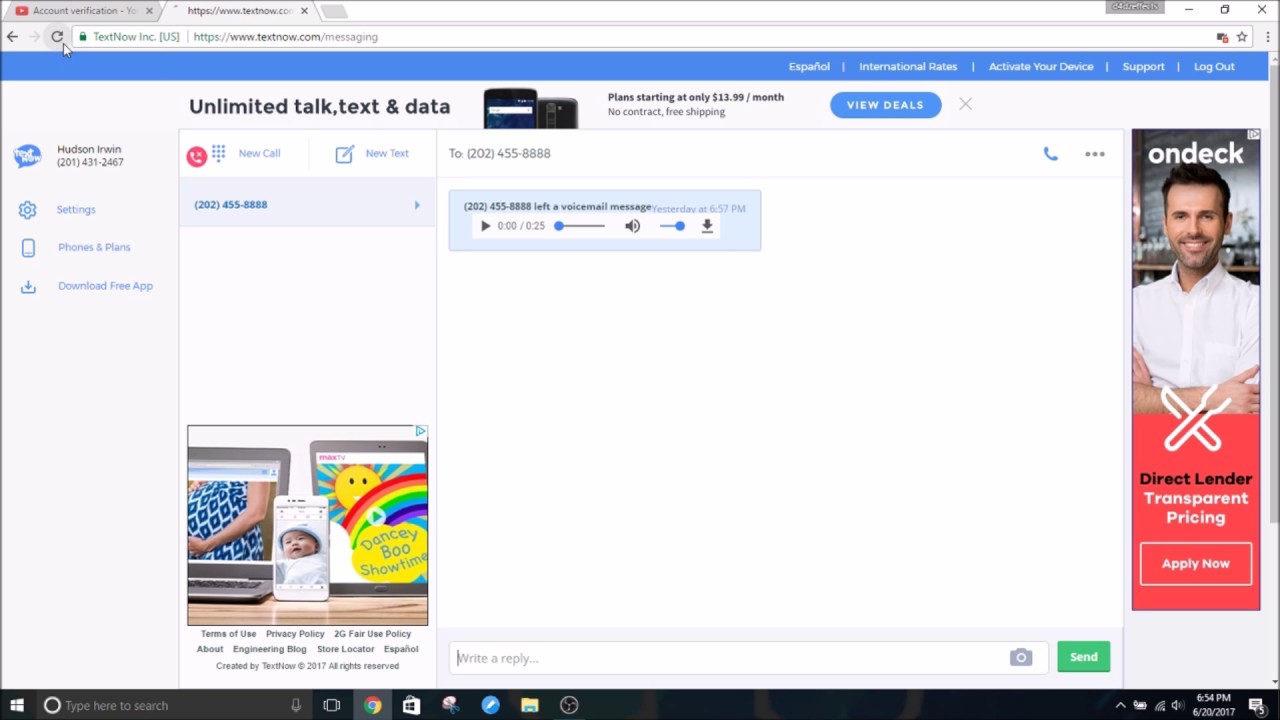This screenshot has width=1280, height=720.
Task: Start a New Text
Action: [387, 154]
